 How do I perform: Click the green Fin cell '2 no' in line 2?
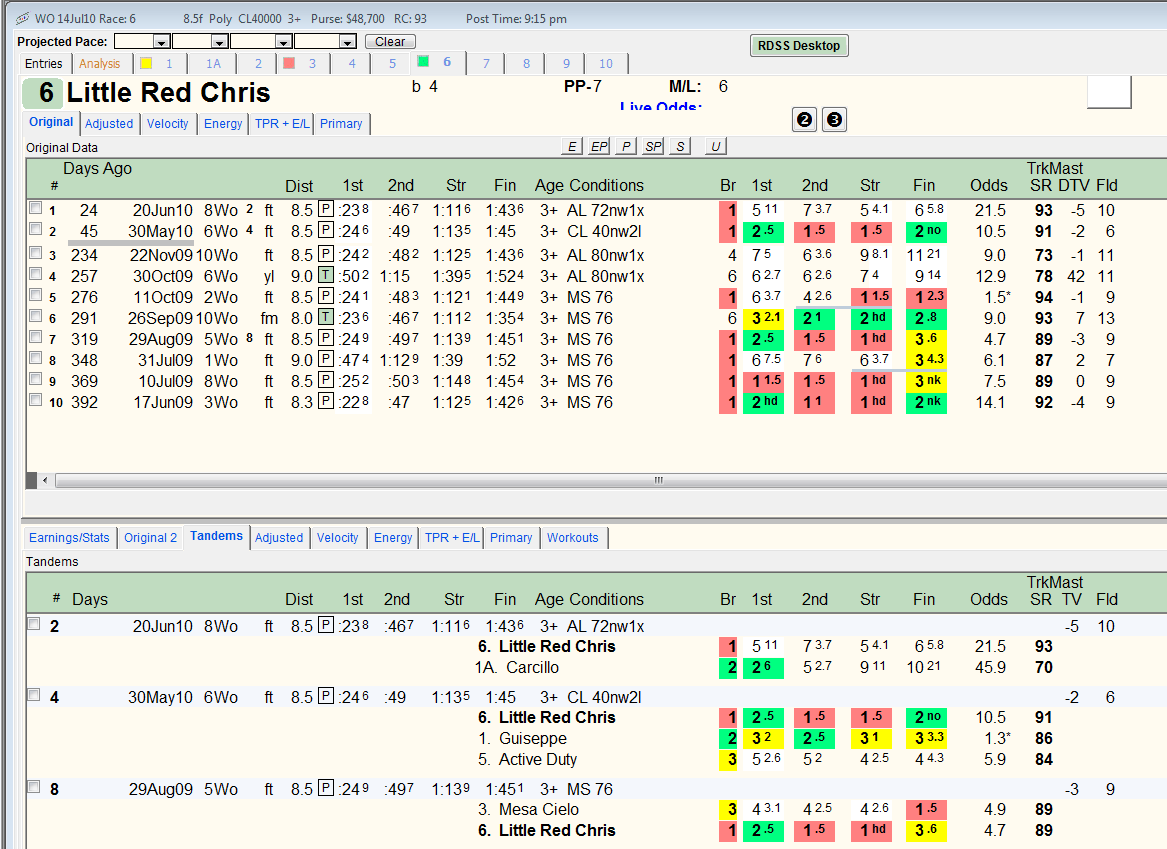[x=926, y=231]
